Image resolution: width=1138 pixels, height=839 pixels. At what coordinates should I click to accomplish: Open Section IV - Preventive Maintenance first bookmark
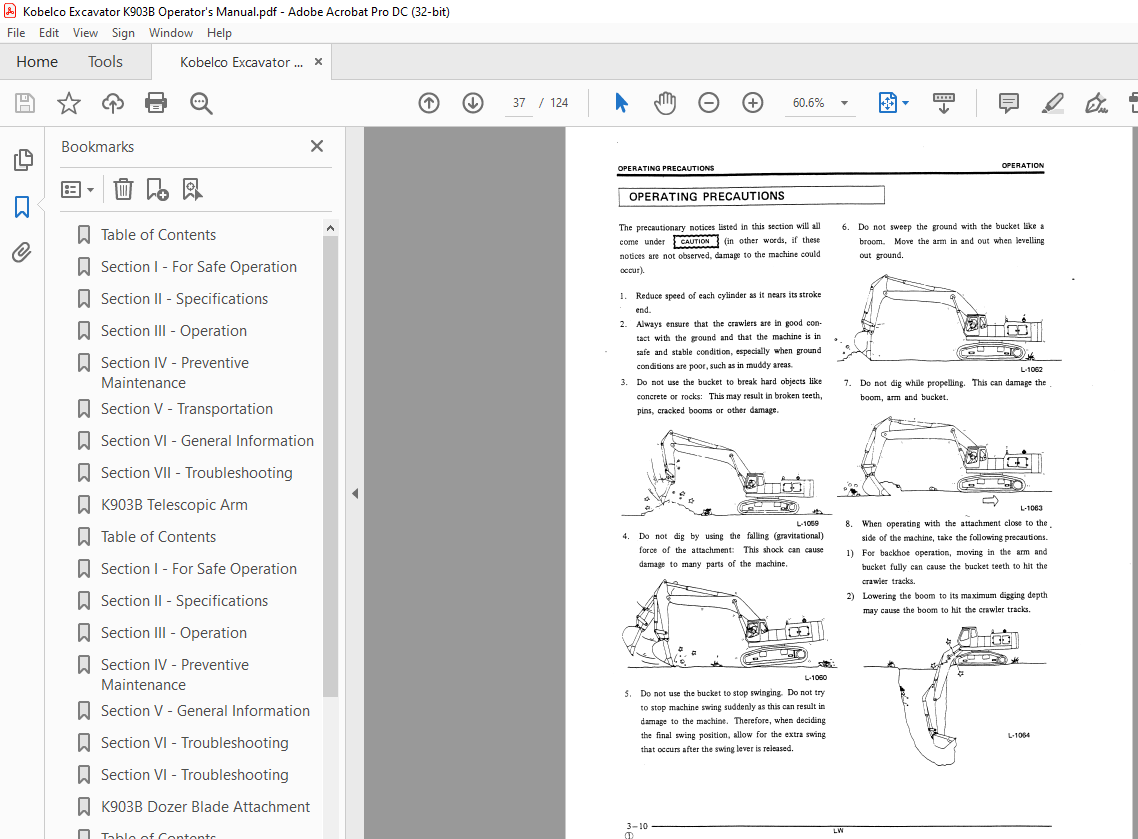[174, 372]
